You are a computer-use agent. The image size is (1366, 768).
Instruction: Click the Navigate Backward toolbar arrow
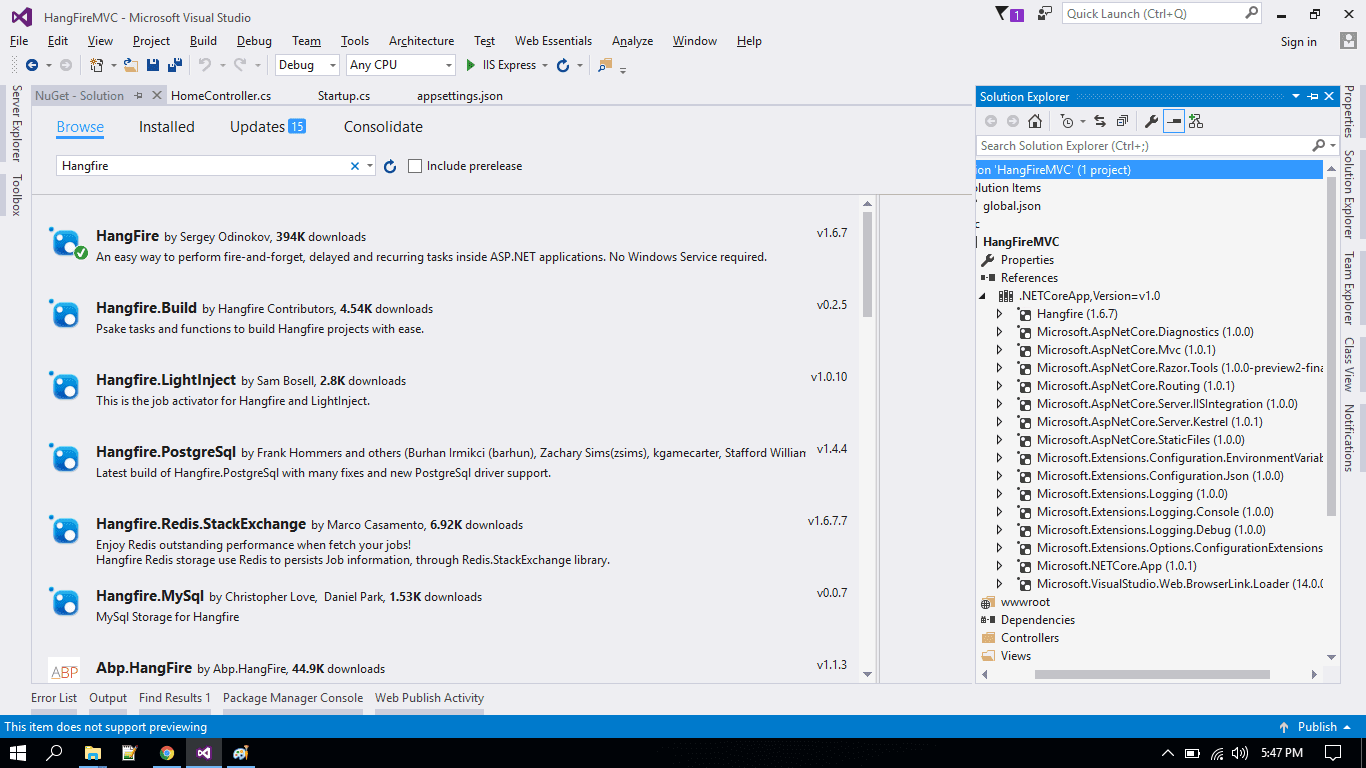(32, 65)
